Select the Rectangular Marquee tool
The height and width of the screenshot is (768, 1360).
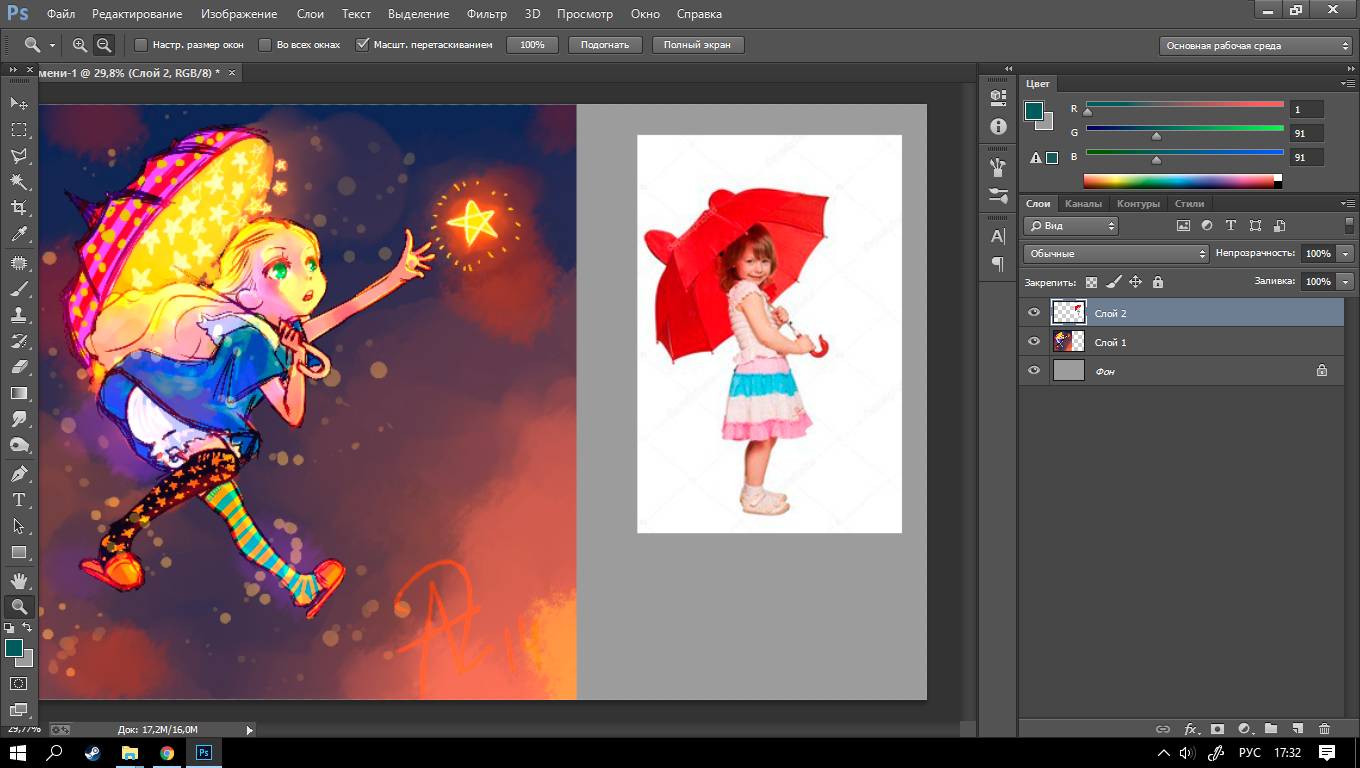(19, 129)
